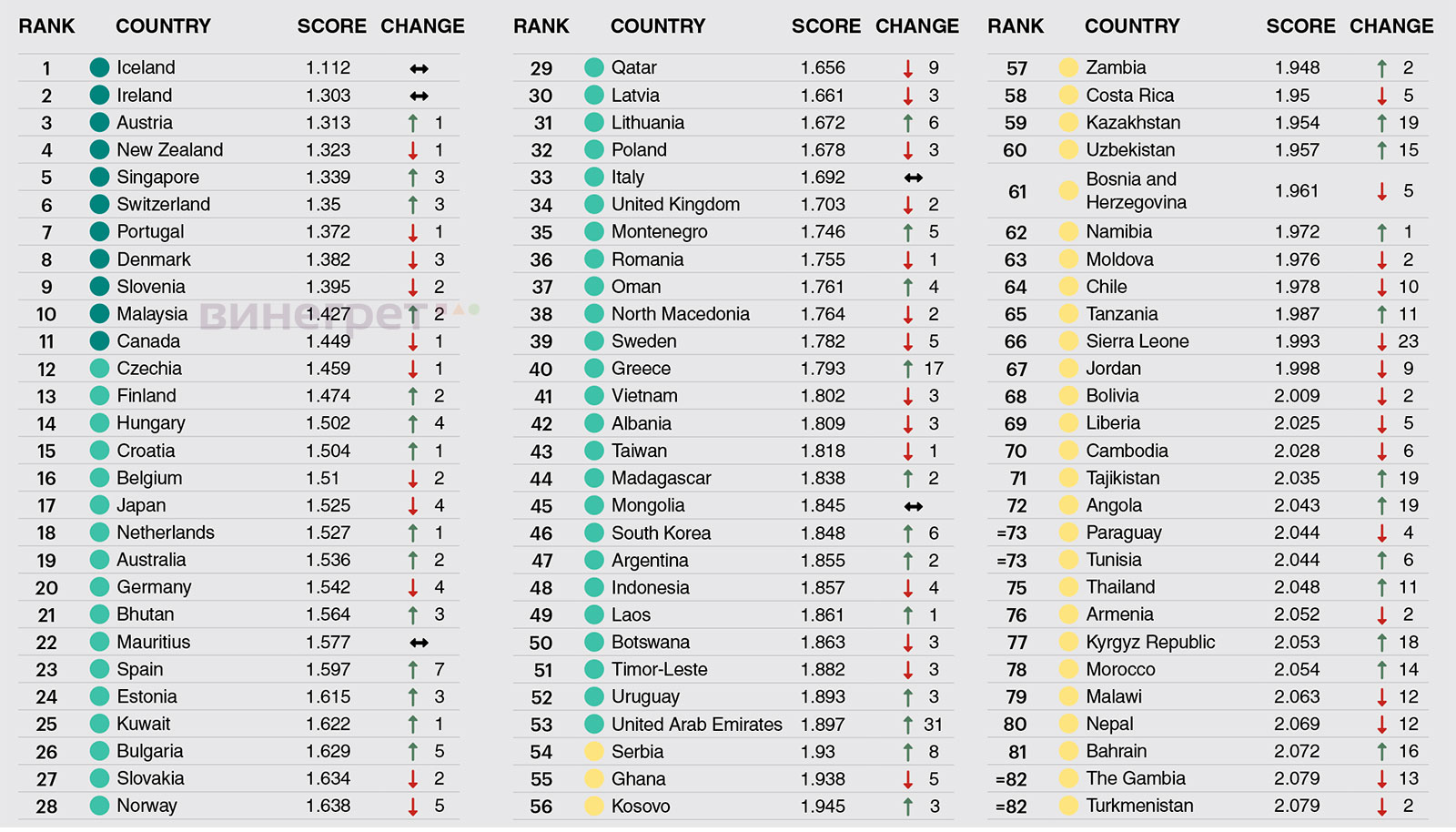Click the red down arrow in Denmark's row
This screenshot has height=832, width=1456.
[x=413, y=259]
